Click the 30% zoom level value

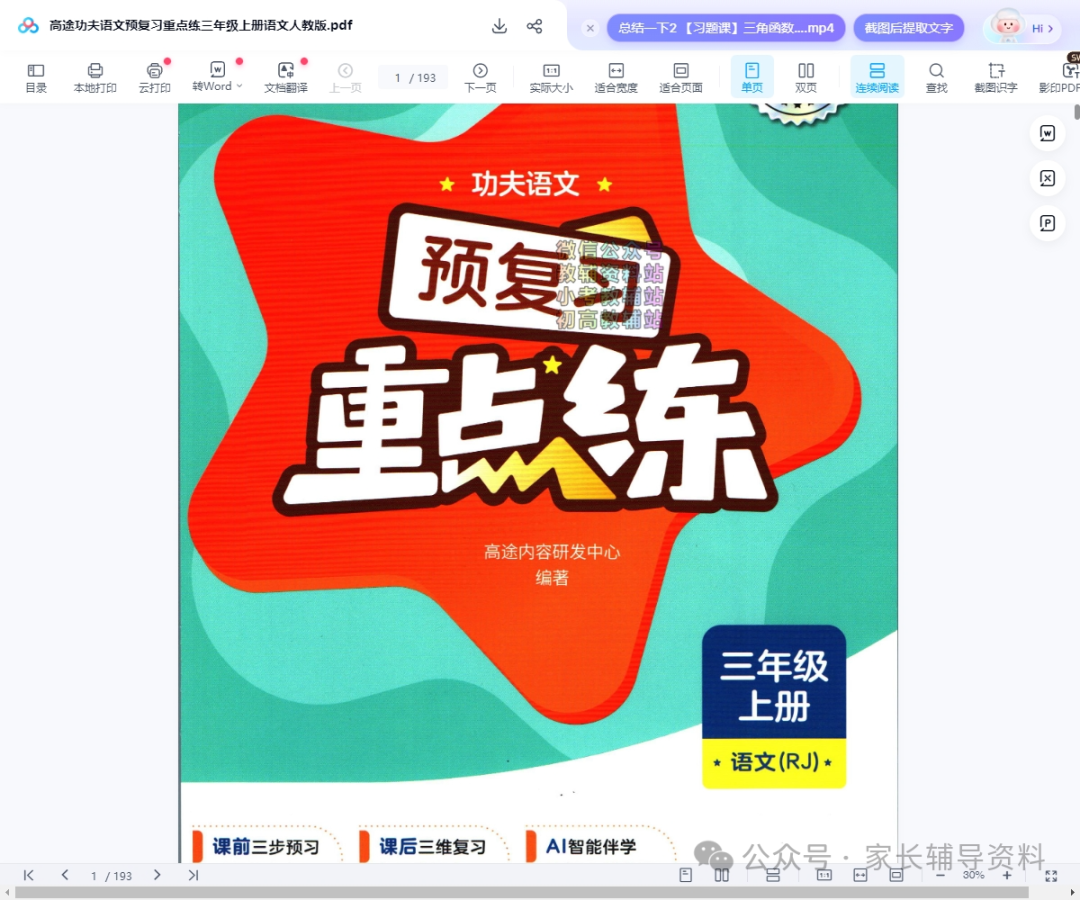pyautogui.click(x=973, y=875)
